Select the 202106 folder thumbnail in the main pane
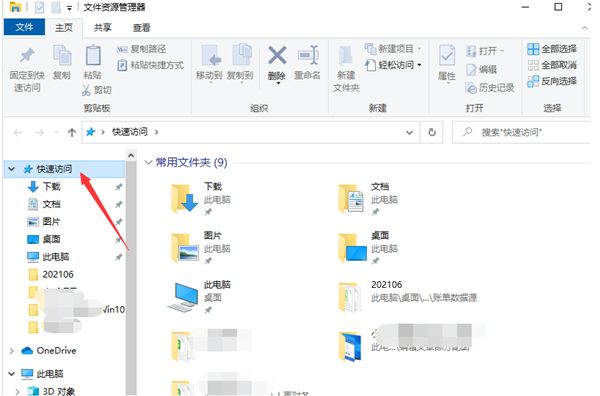 pyautogui.click(x=349, y=298)
